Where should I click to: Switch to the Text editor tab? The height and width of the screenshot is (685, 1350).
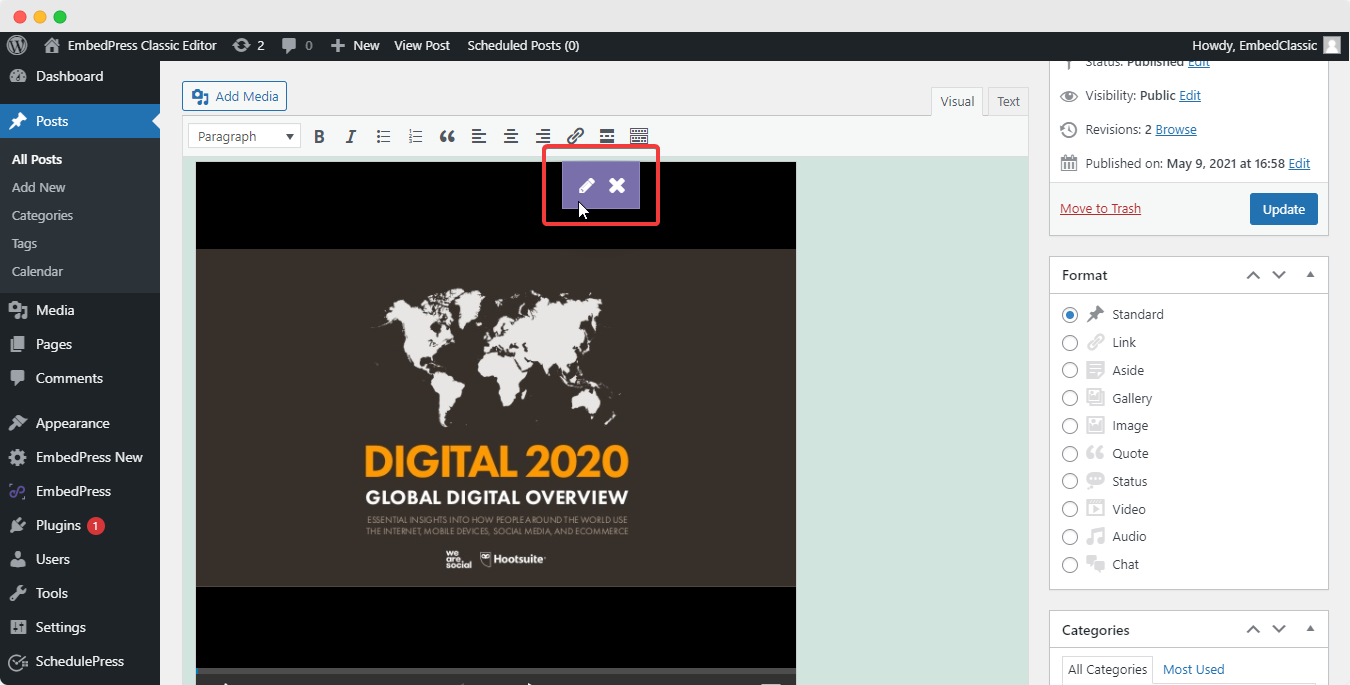1008,101
